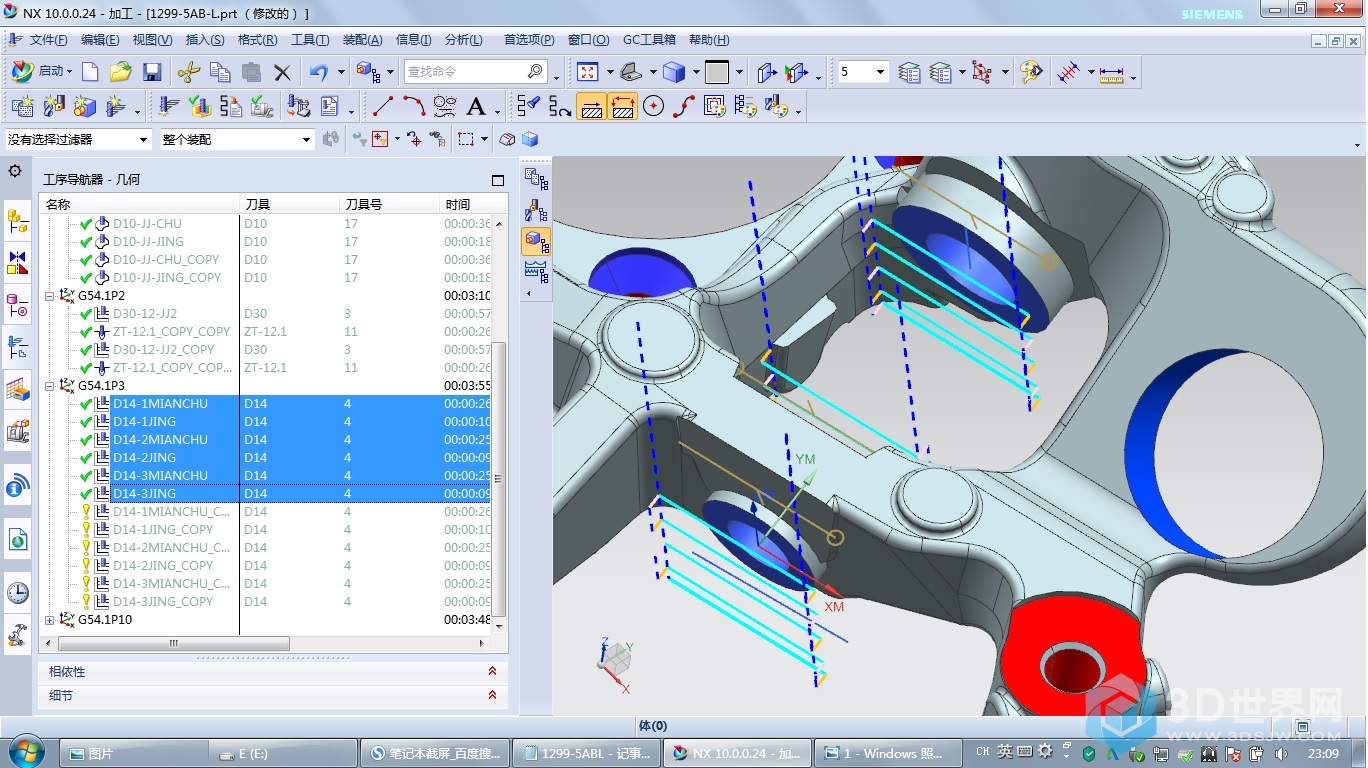Click the Create Geometry icon
1368x768 pixels.
click(x=85, y=106)
